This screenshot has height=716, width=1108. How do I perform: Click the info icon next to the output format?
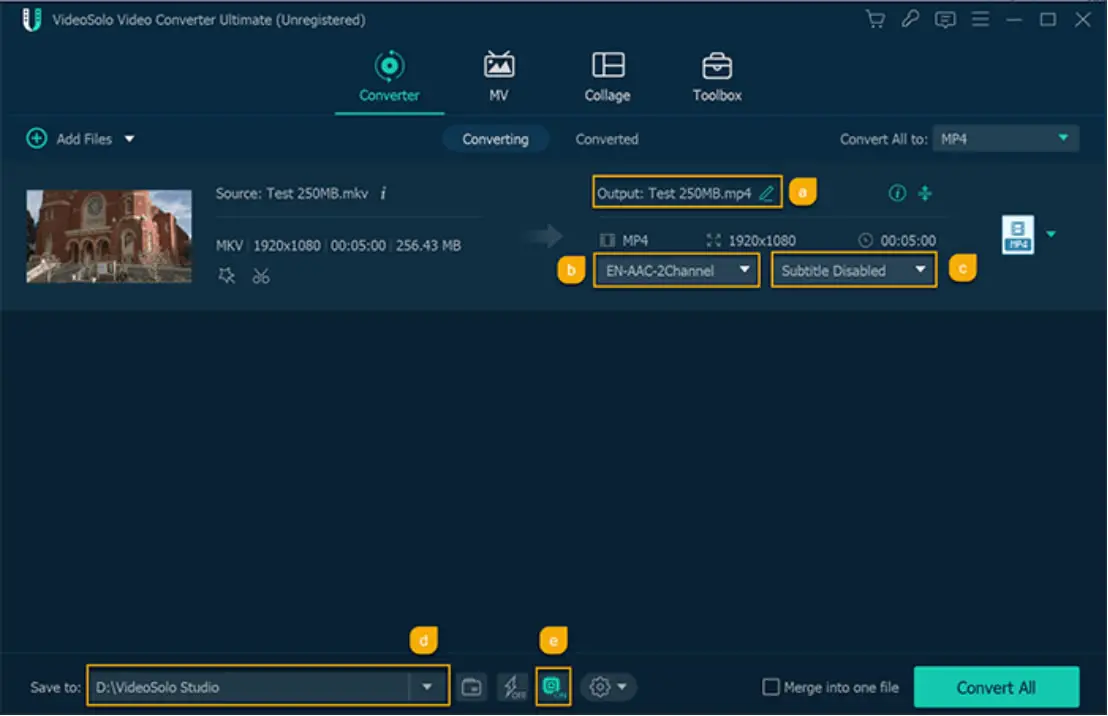pos(897,193)
